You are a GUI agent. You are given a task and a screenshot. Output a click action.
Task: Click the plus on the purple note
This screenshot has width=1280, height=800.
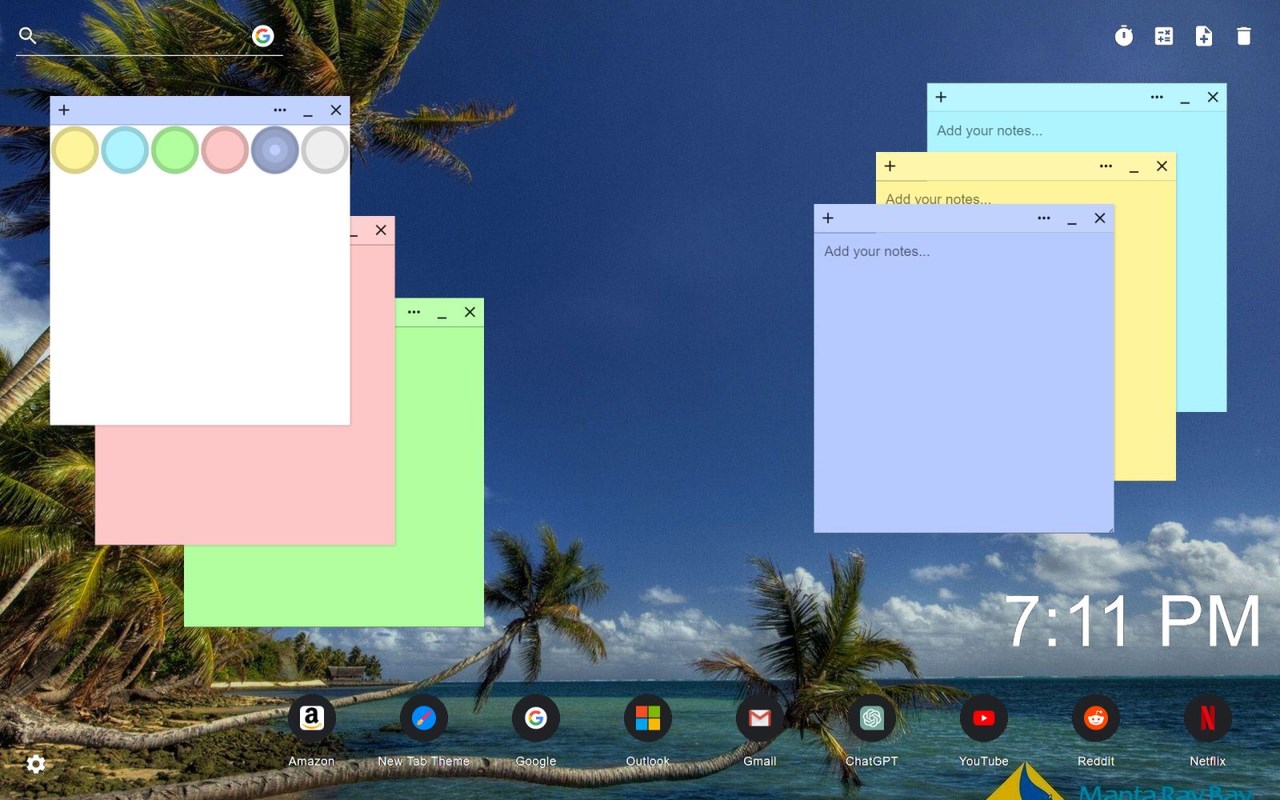coord(828,218)
